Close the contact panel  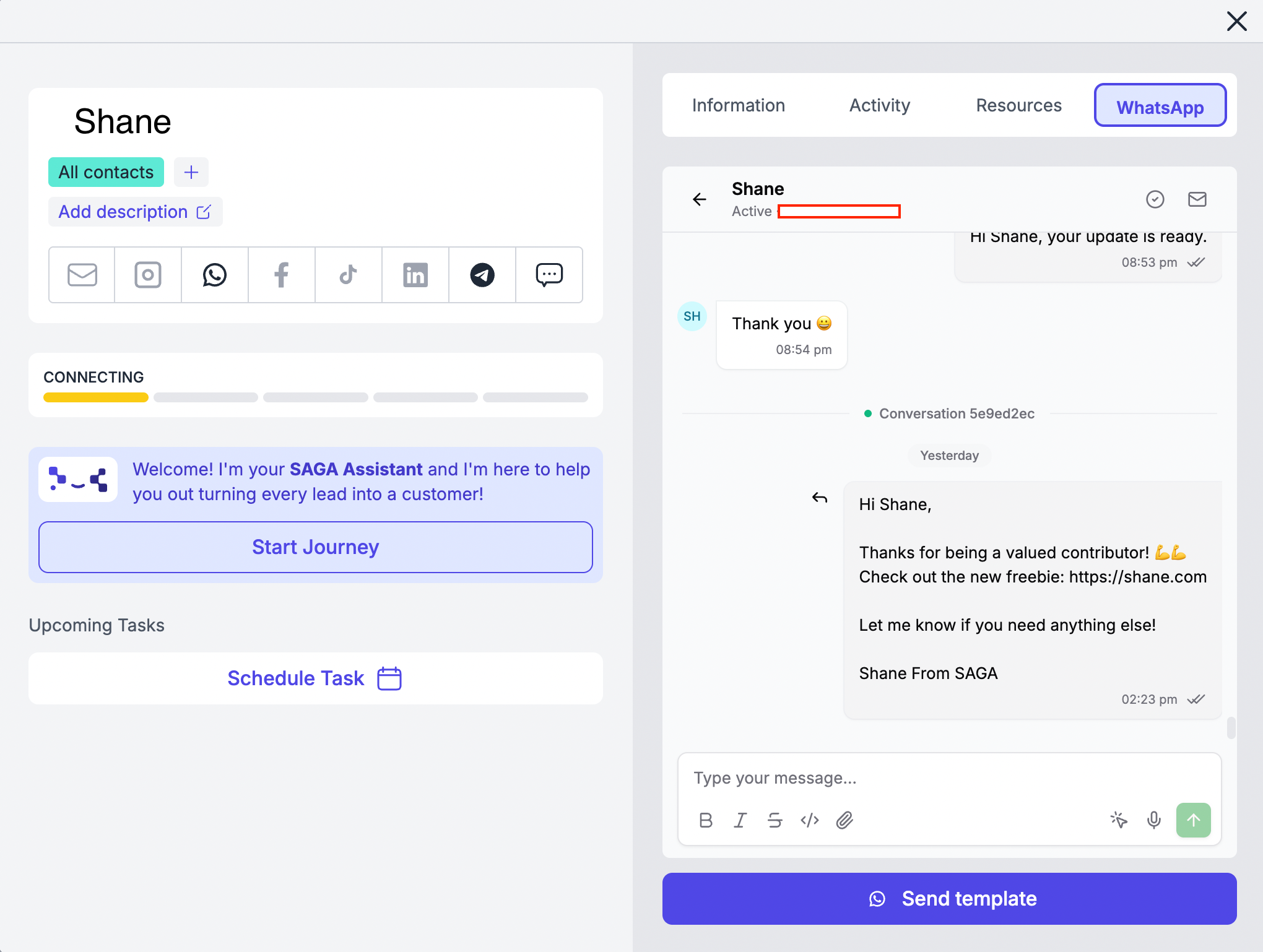[1237, 21]
